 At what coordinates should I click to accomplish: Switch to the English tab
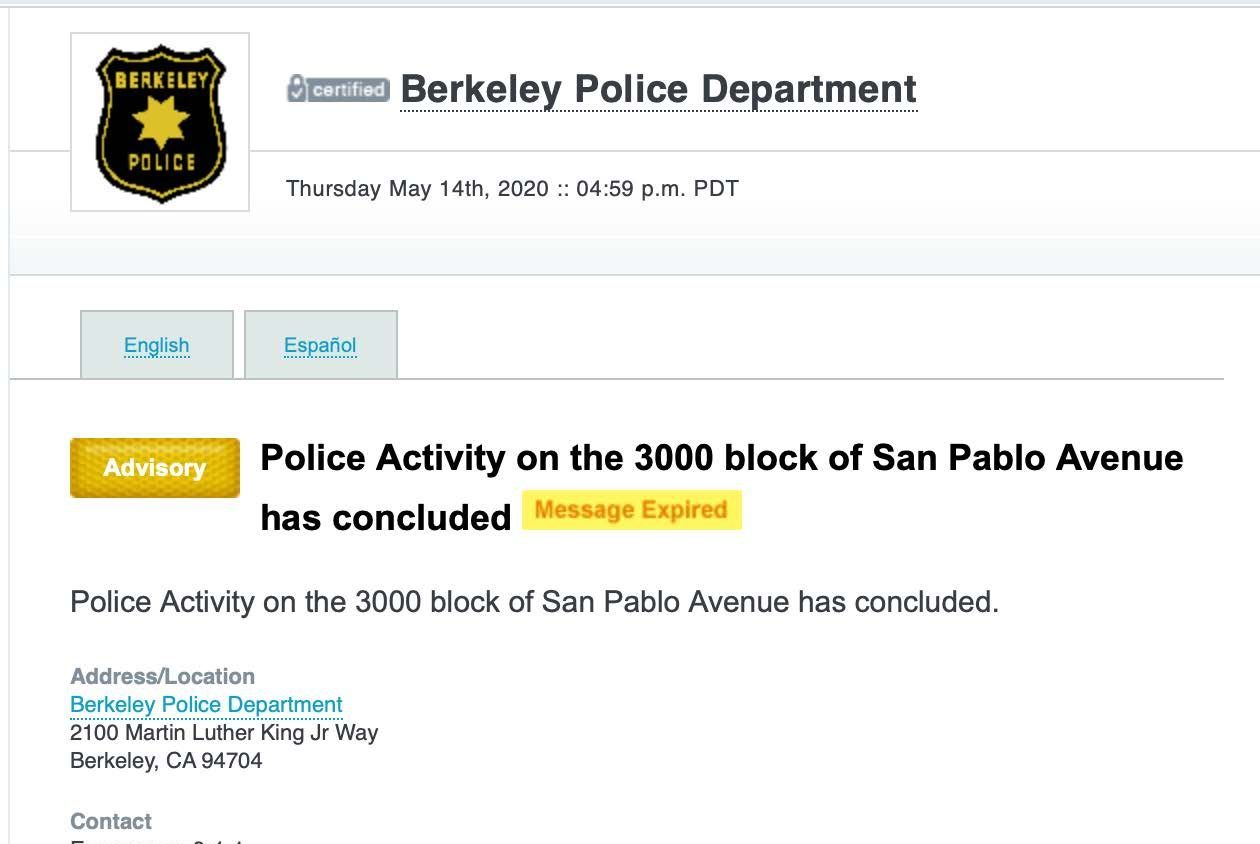pos(157,345)
